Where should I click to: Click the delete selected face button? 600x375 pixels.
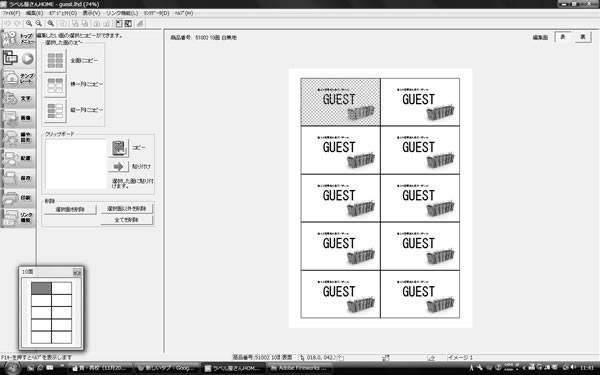[x=70, y=209]
